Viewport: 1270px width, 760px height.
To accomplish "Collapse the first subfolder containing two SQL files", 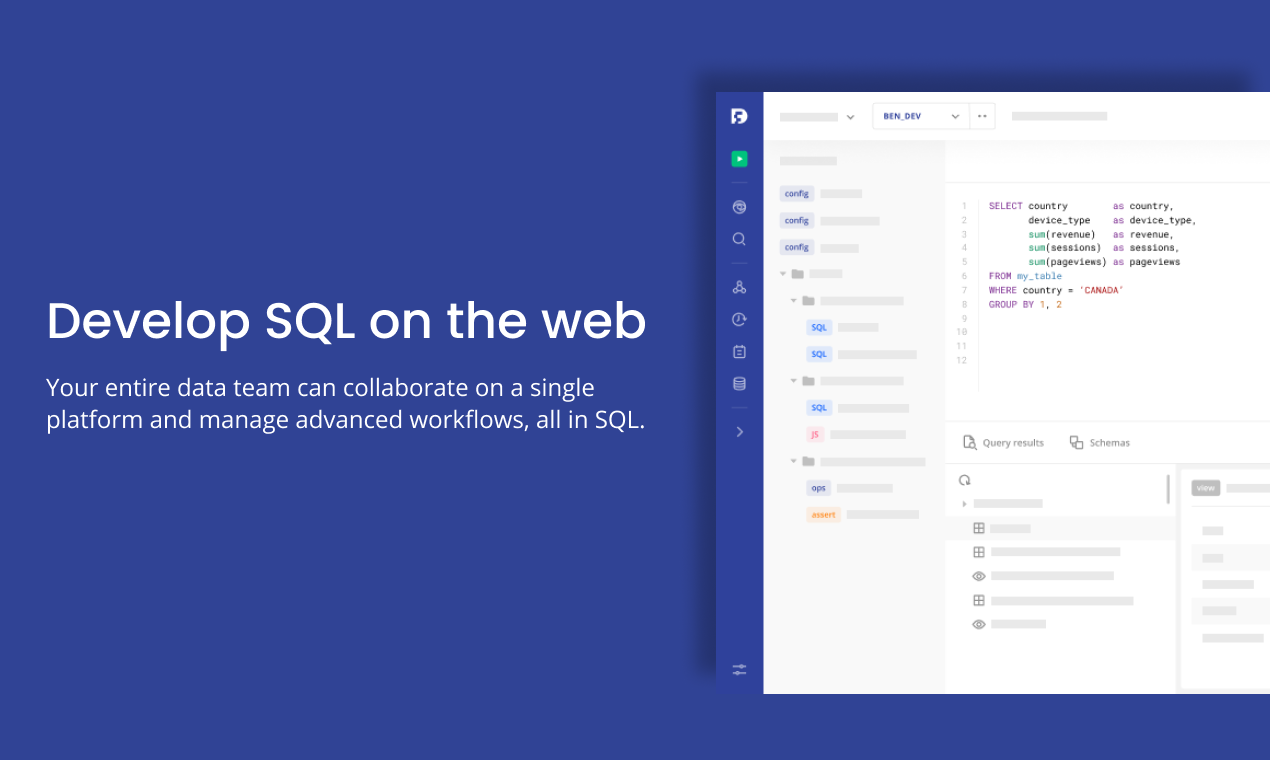I will (x=794, y=300).
